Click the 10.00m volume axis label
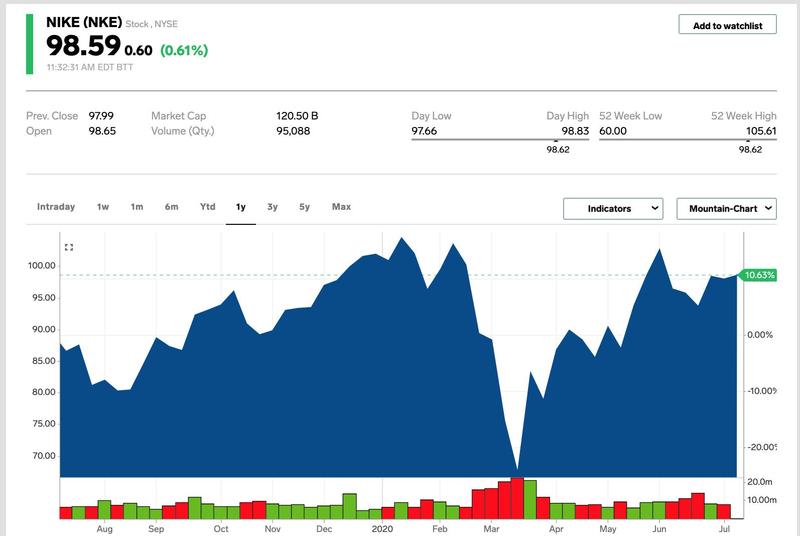This screenshot has width=800, height=536. click(762, 500)
